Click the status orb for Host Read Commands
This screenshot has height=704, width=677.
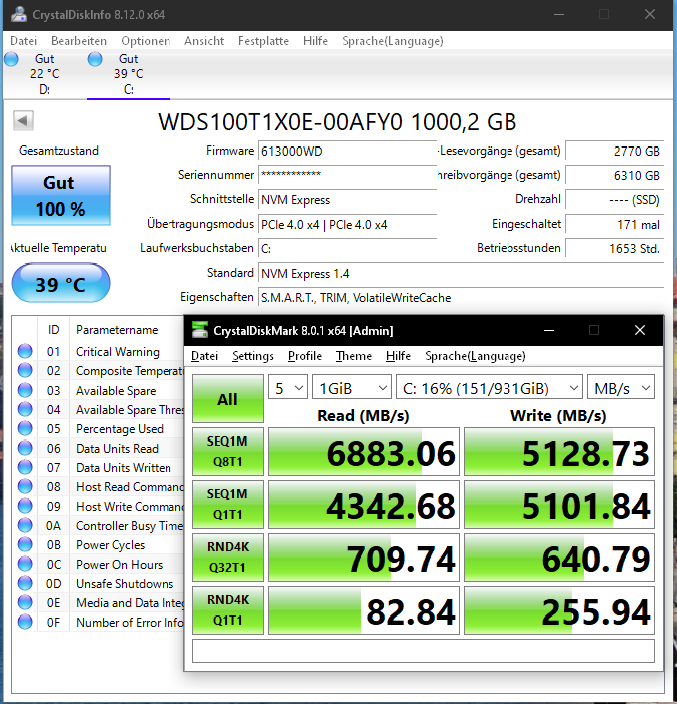pos(25,486)
